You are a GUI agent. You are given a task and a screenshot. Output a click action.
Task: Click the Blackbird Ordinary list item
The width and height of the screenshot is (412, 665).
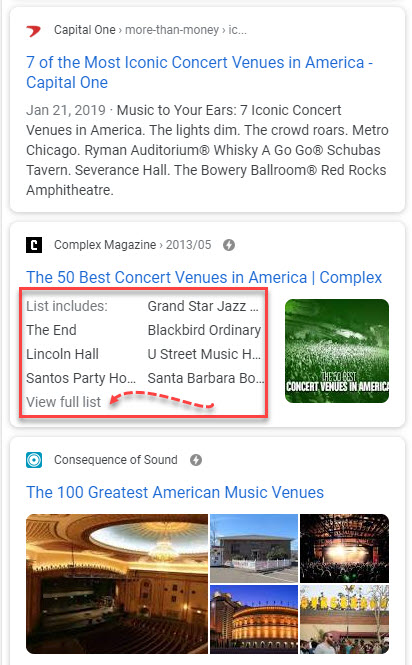[x=204, y=330]
